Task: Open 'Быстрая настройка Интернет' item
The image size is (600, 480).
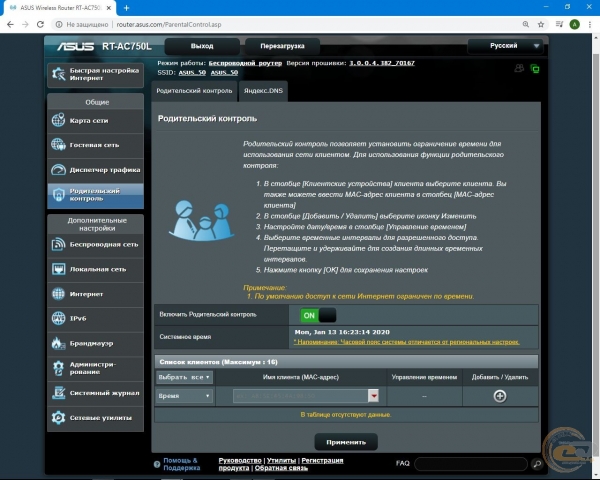Action: point(95,74)
